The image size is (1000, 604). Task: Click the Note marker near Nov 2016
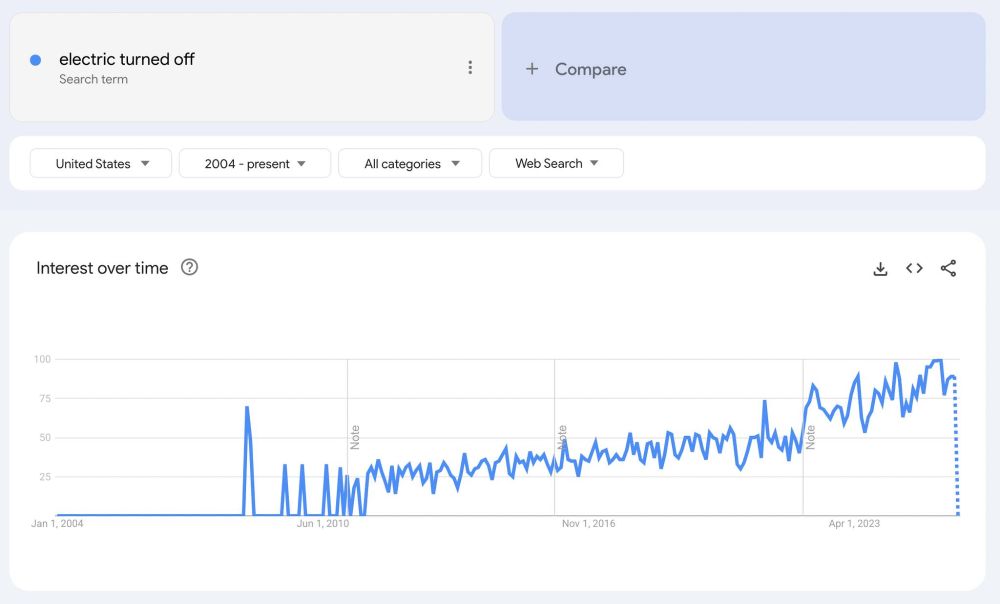click(x=563, y=435)
